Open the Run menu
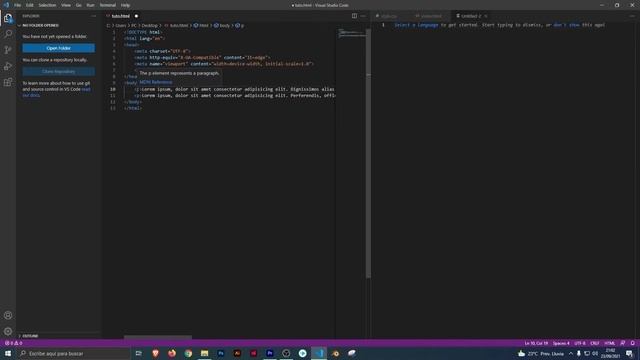Screen dimensions: 640x360 pos(90,5)
